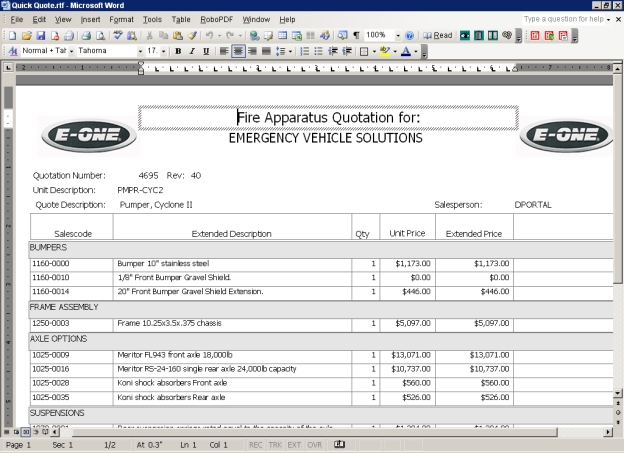Open Tables and Borders toolbar
Screen dimensions: 624x453
click(268, 36)
